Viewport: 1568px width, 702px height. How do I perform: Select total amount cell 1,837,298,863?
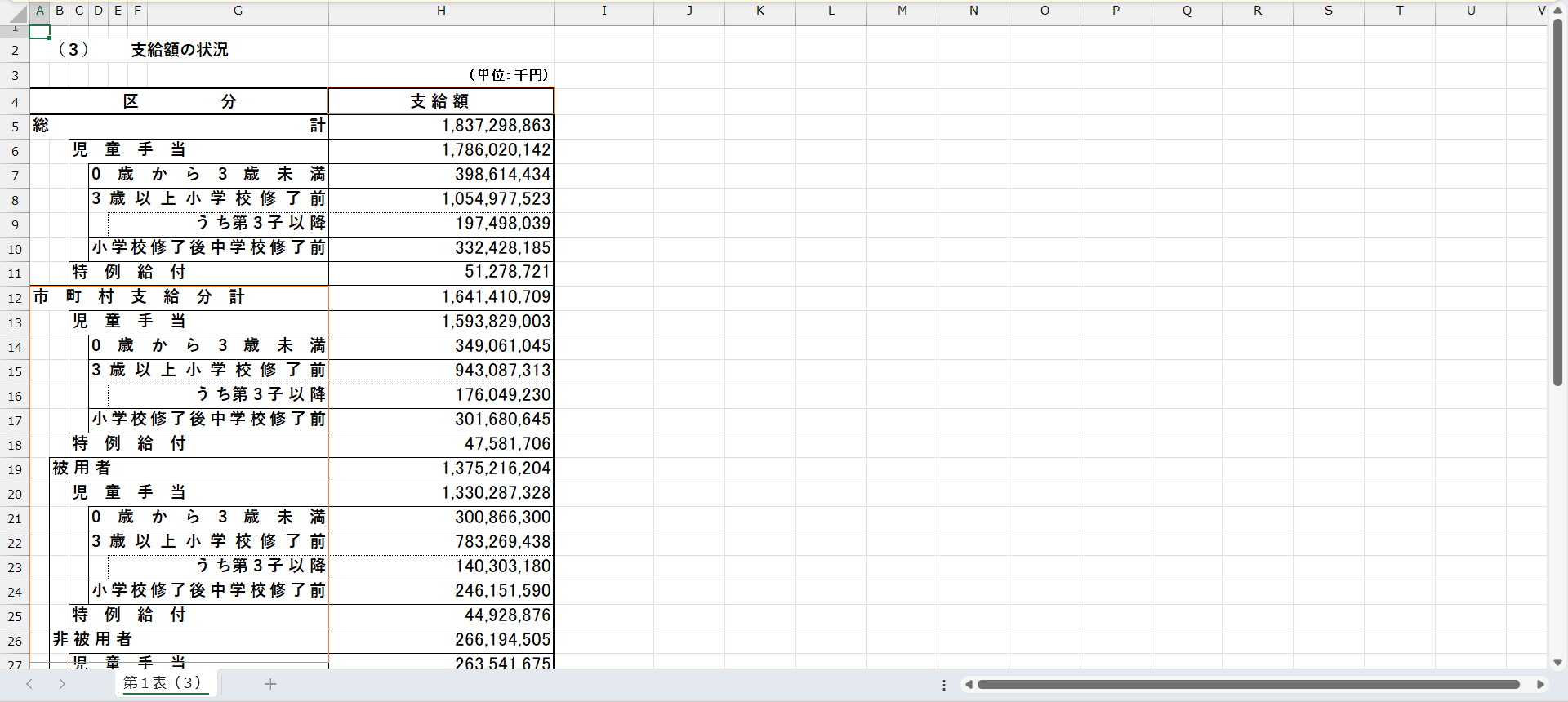pos(441,126)
